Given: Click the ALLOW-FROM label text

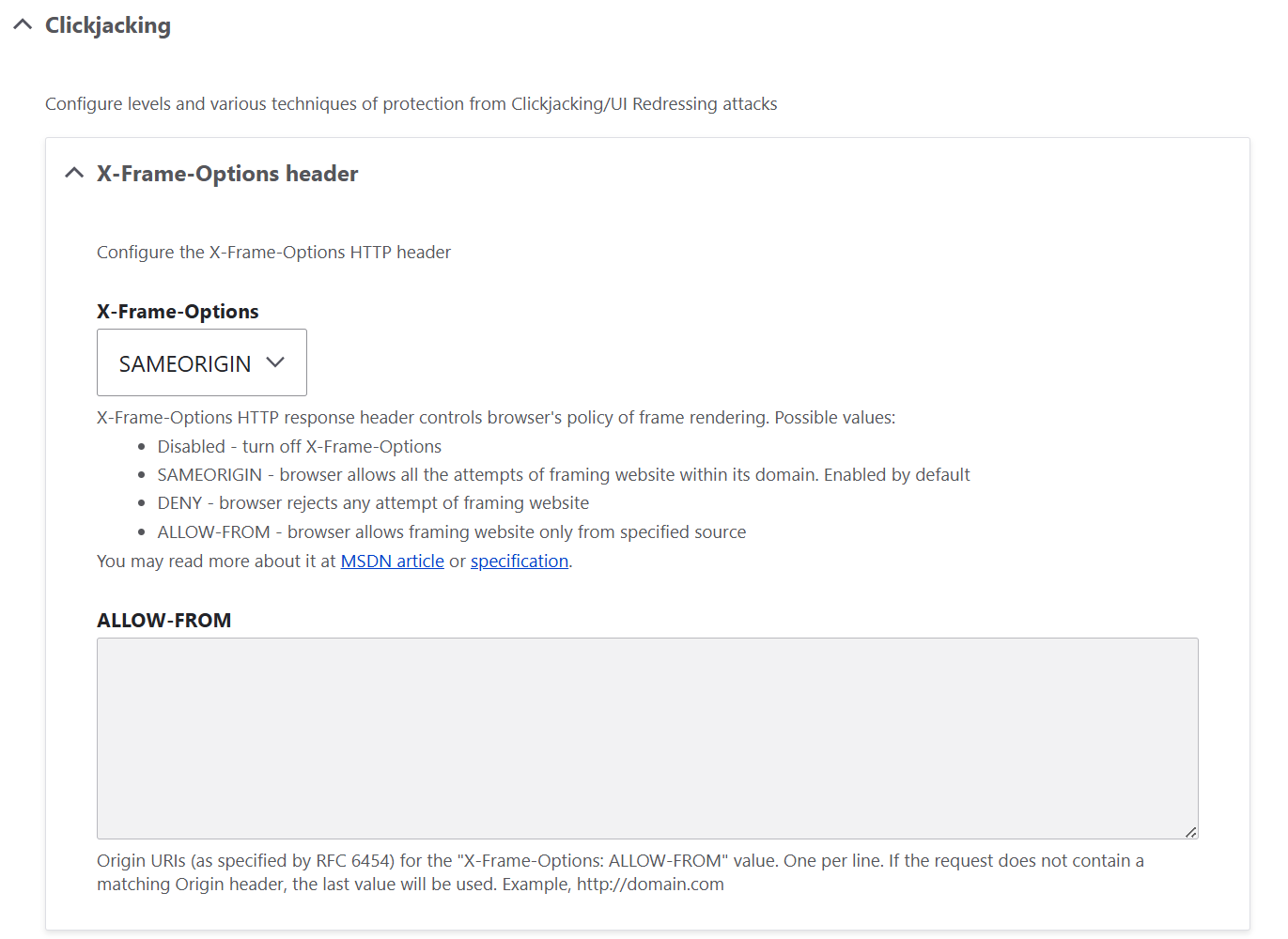Looking at the screenshot, I should pos(163,620).
